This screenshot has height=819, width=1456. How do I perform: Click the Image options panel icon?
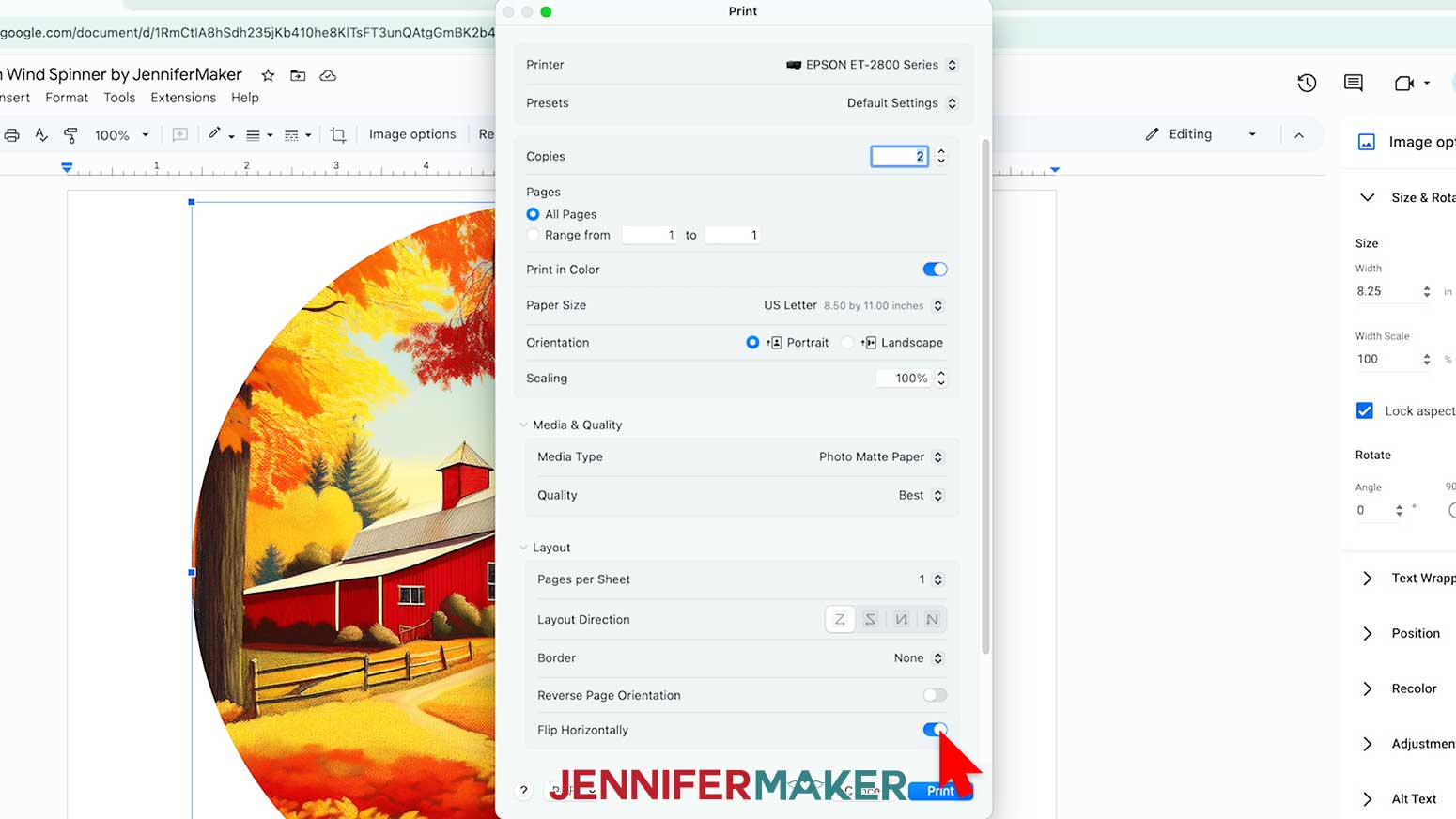[x=1367, y=142]
